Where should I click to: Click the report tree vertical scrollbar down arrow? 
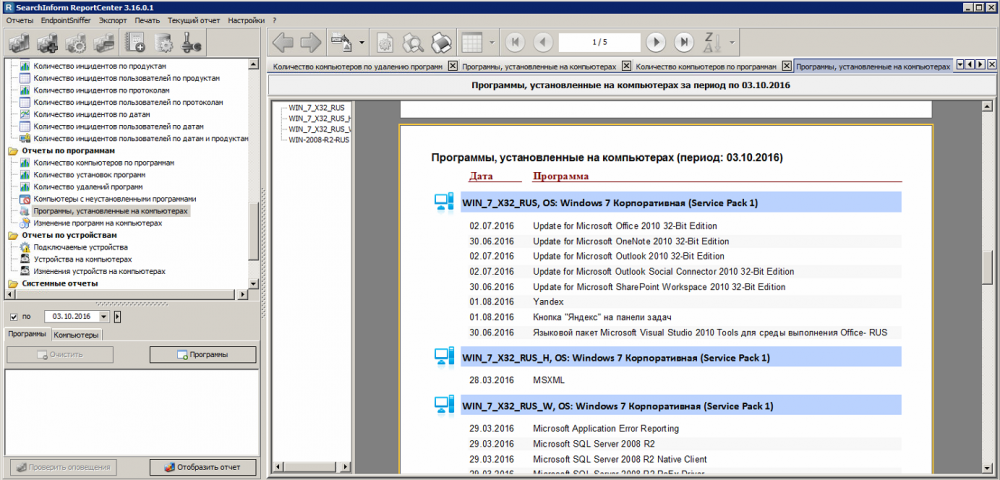coord(254,284)
